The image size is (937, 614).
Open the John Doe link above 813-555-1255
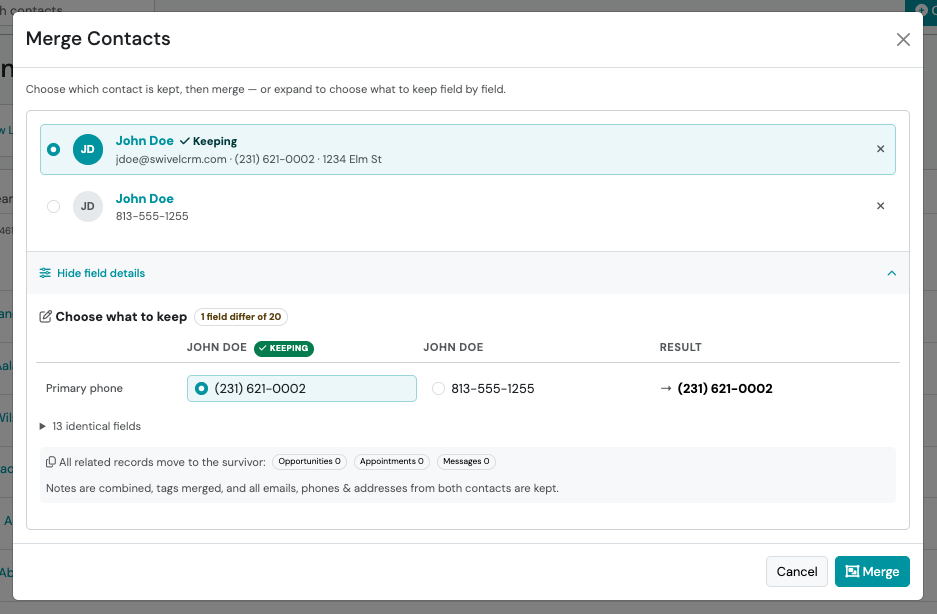click(x=145, y=198)
